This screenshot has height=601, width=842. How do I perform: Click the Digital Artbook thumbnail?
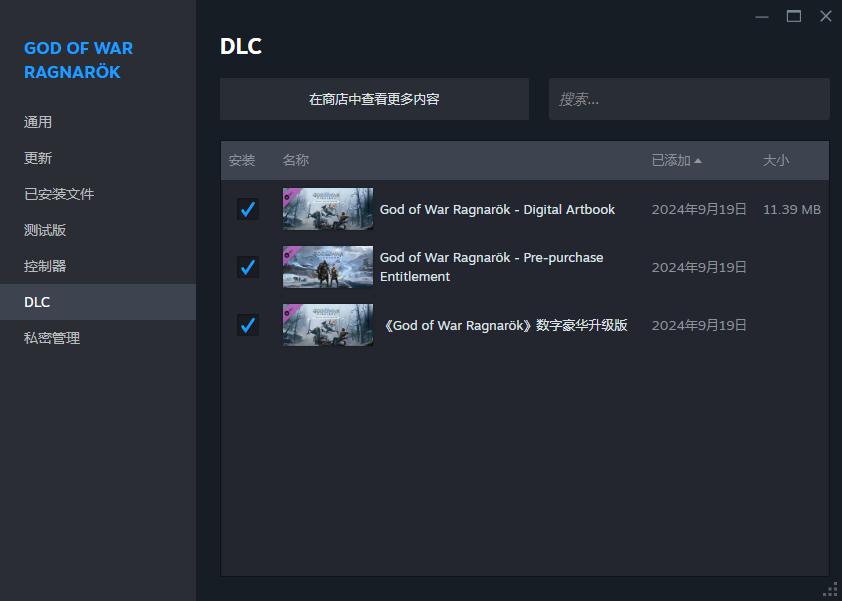(x=328, y=209)
